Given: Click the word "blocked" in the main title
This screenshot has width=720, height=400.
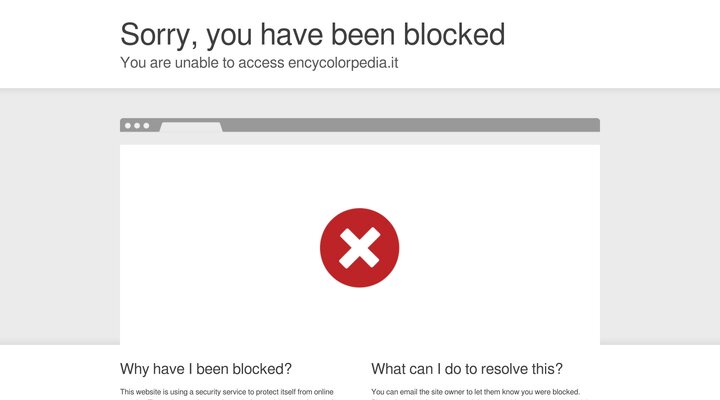Looking at the screenshot, I should (454, 34).
